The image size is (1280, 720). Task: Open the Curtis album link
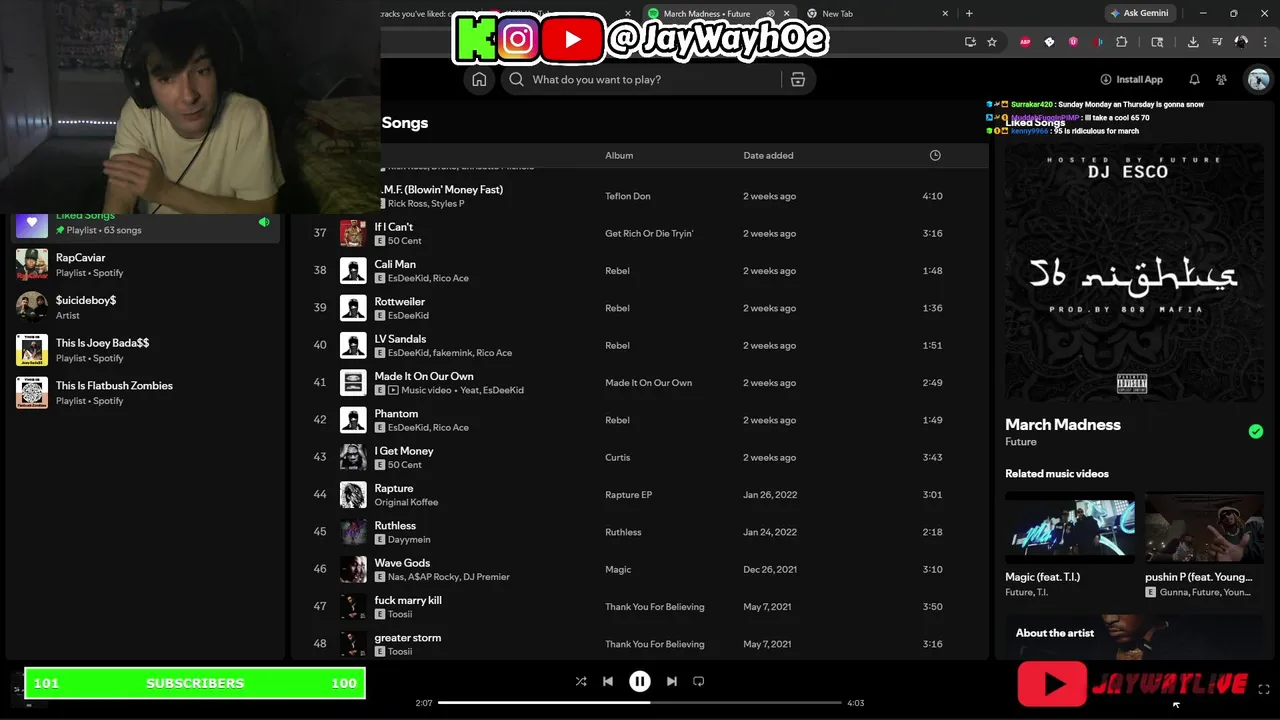tap(618, 458)
